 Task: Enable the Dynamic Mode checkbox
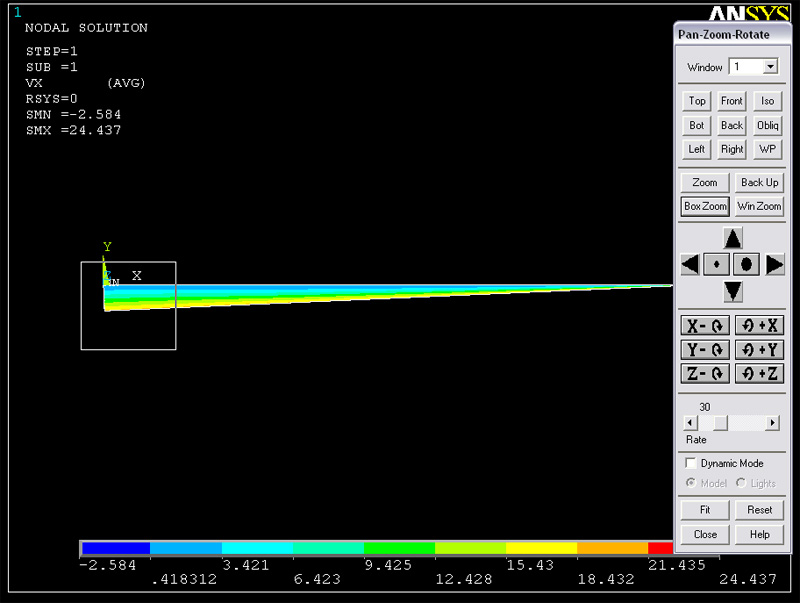[691, 463]
